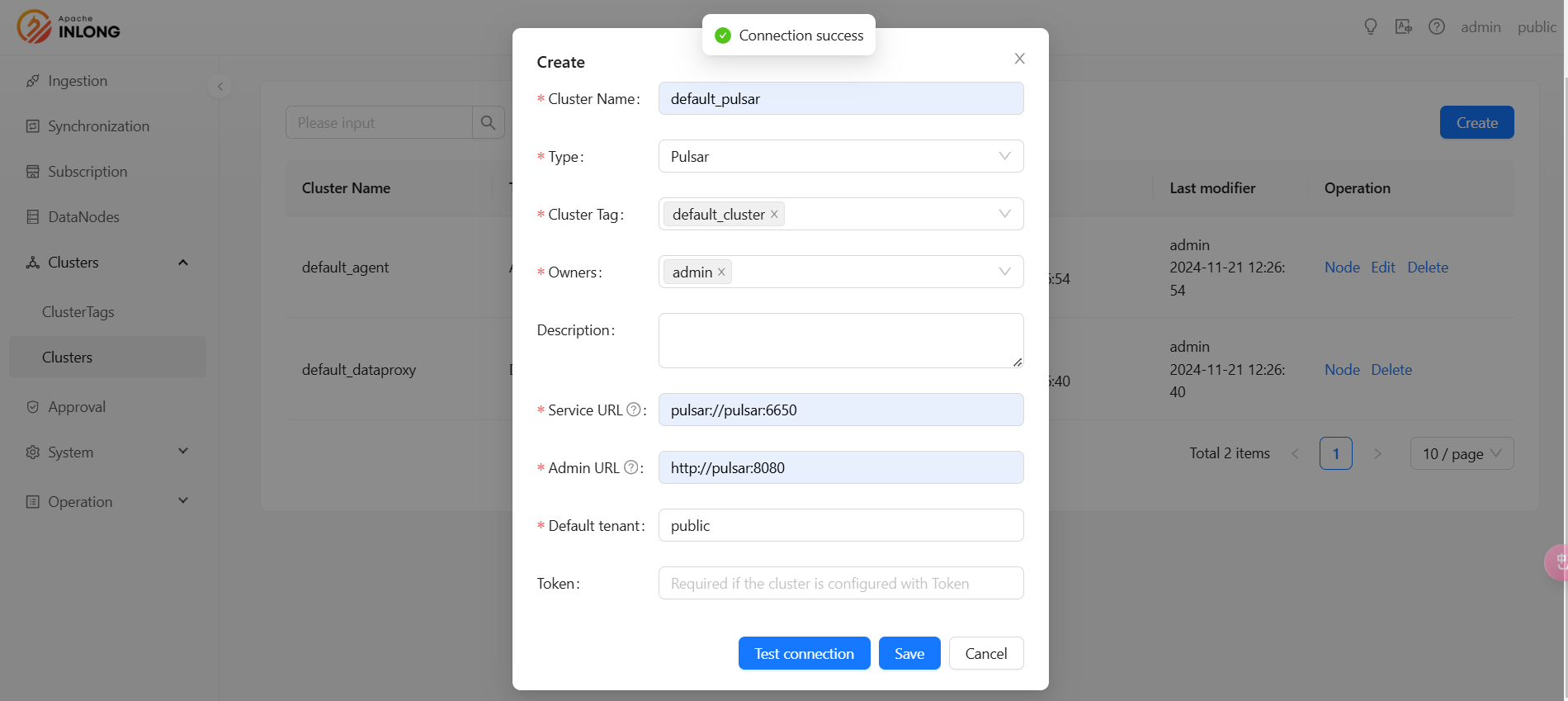Screen dimensions: 1568x701
Task: Open the Type dropdown
Action: (840, 157)
